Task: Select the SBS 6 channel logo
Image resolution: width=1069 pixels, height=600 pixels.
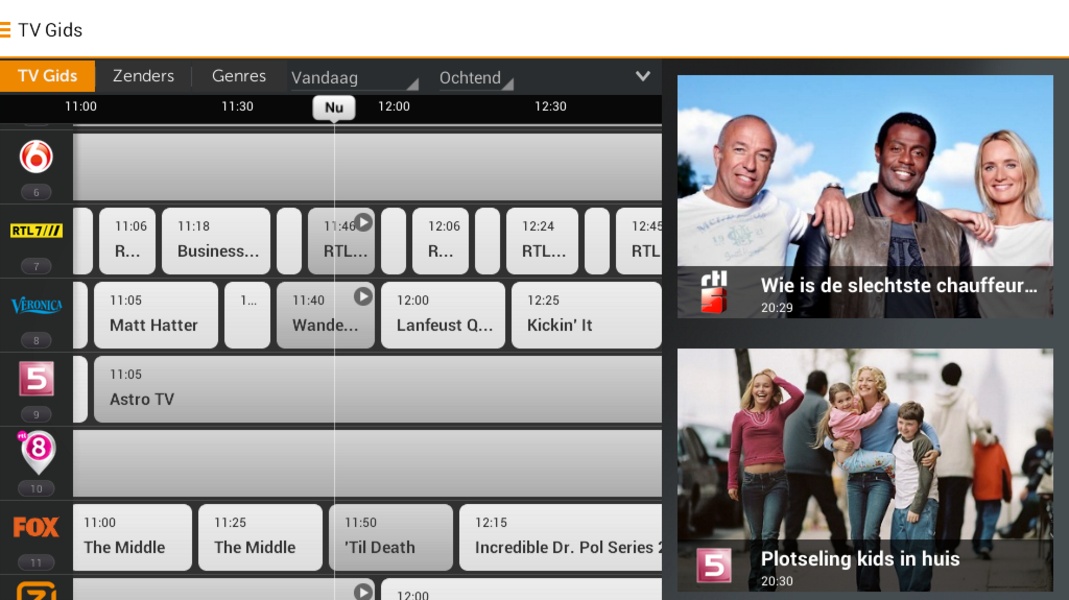Action: tap(36, 157)
